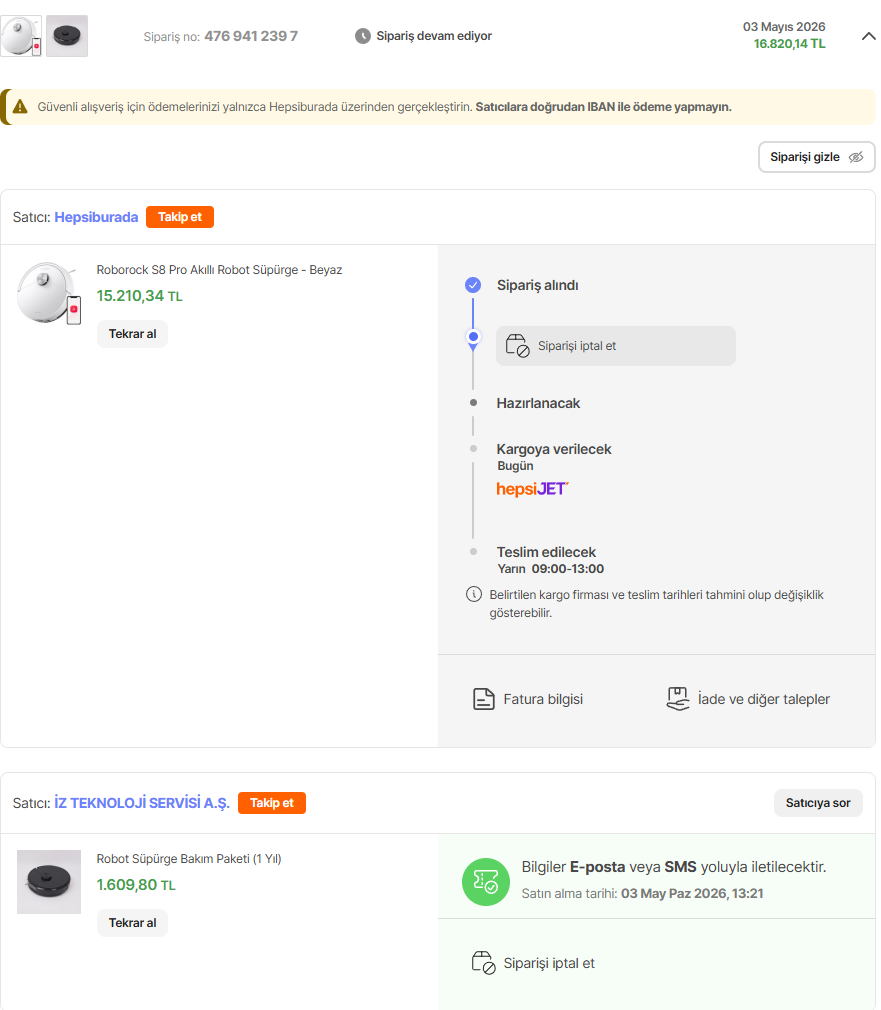Click the green voucher ticket icon

click(486, 882)
